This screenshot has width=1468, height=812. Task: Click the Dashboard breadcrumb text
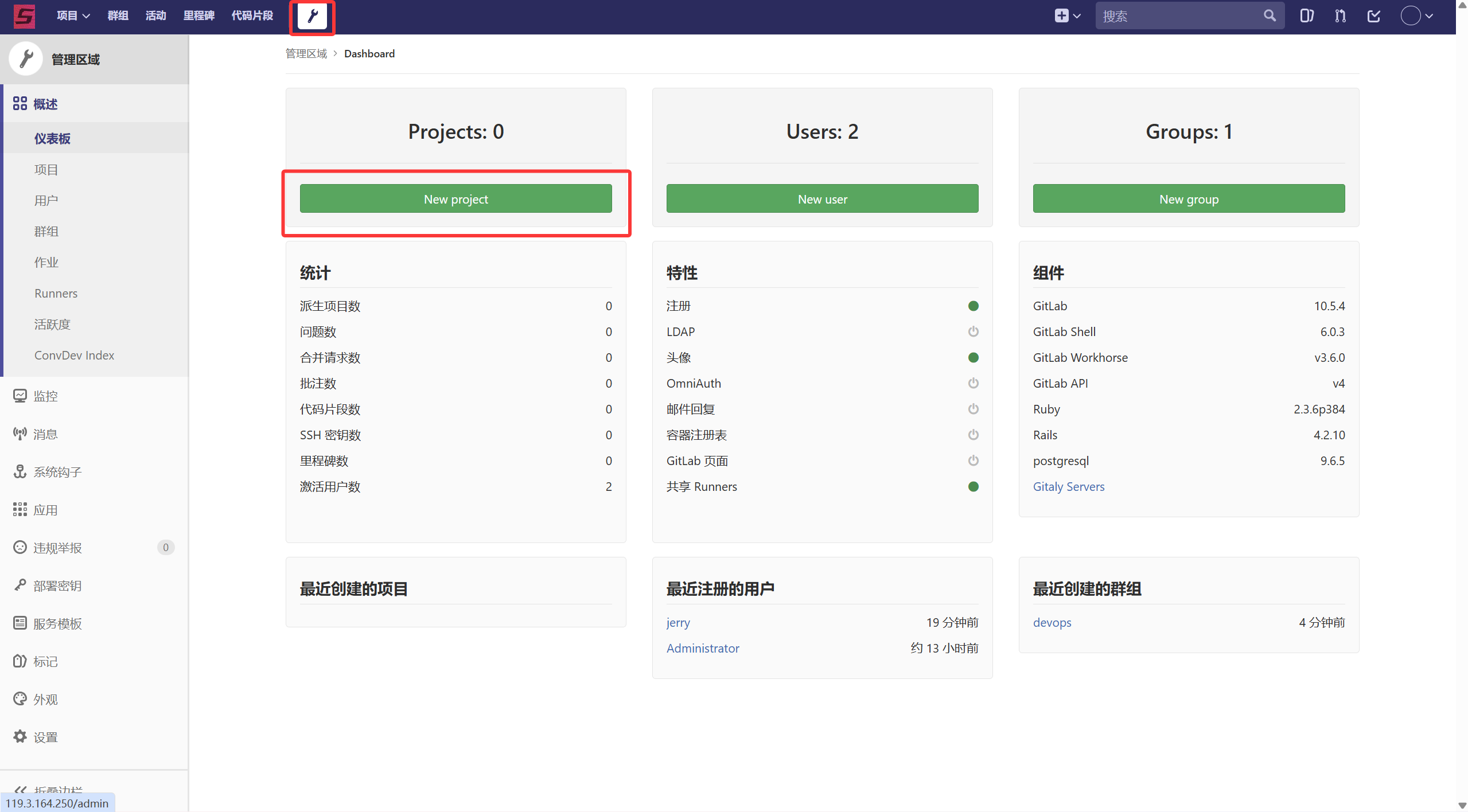369,53
